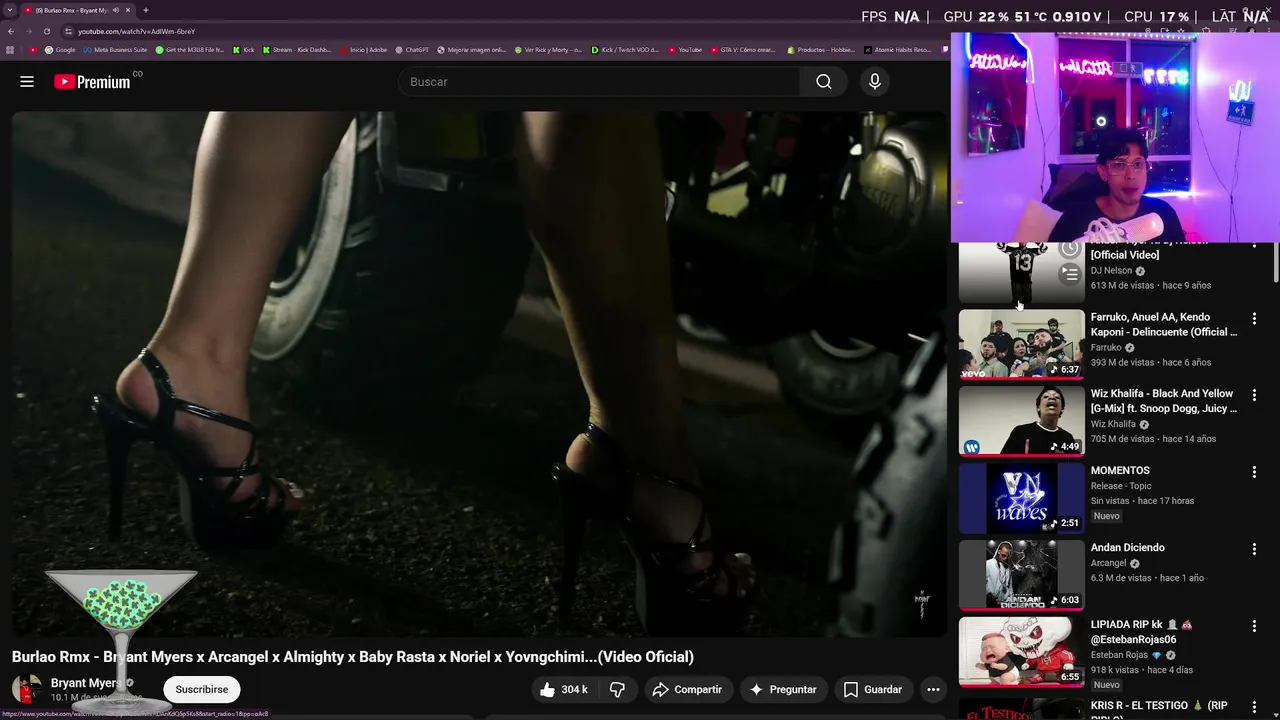Share the video via Compartir

[x=687, y=689]
